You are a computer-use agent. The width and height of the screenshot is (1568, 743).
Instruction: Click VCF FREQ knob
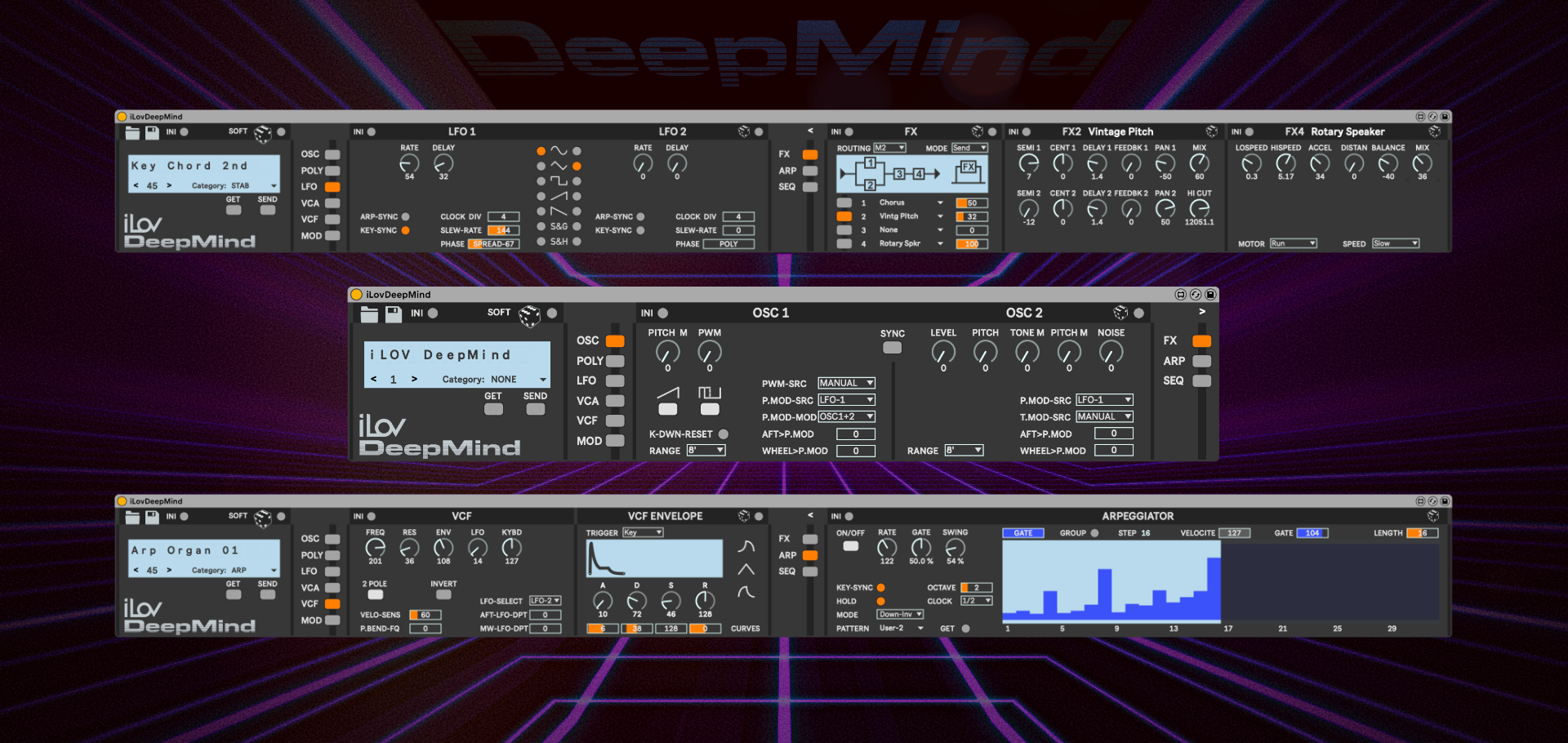376,547
